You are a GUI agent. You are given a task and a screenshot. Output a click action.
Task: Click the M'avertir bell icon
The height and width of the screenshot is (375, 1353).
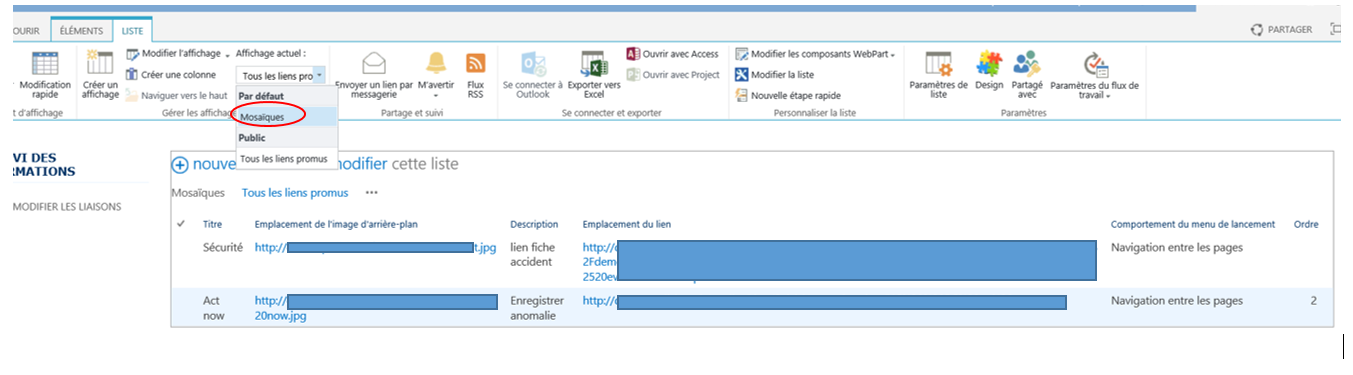click(436, 63)
